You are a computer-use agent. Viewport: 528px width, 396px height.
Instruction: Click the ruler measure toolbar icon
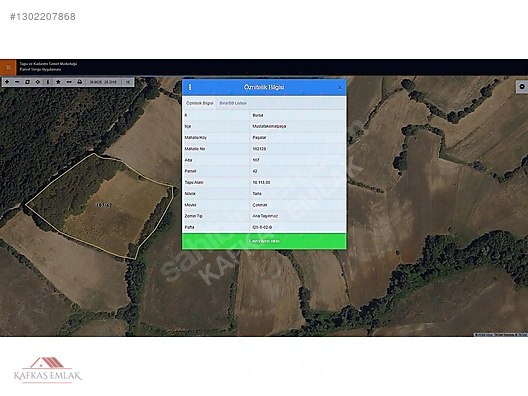(69, 82)
